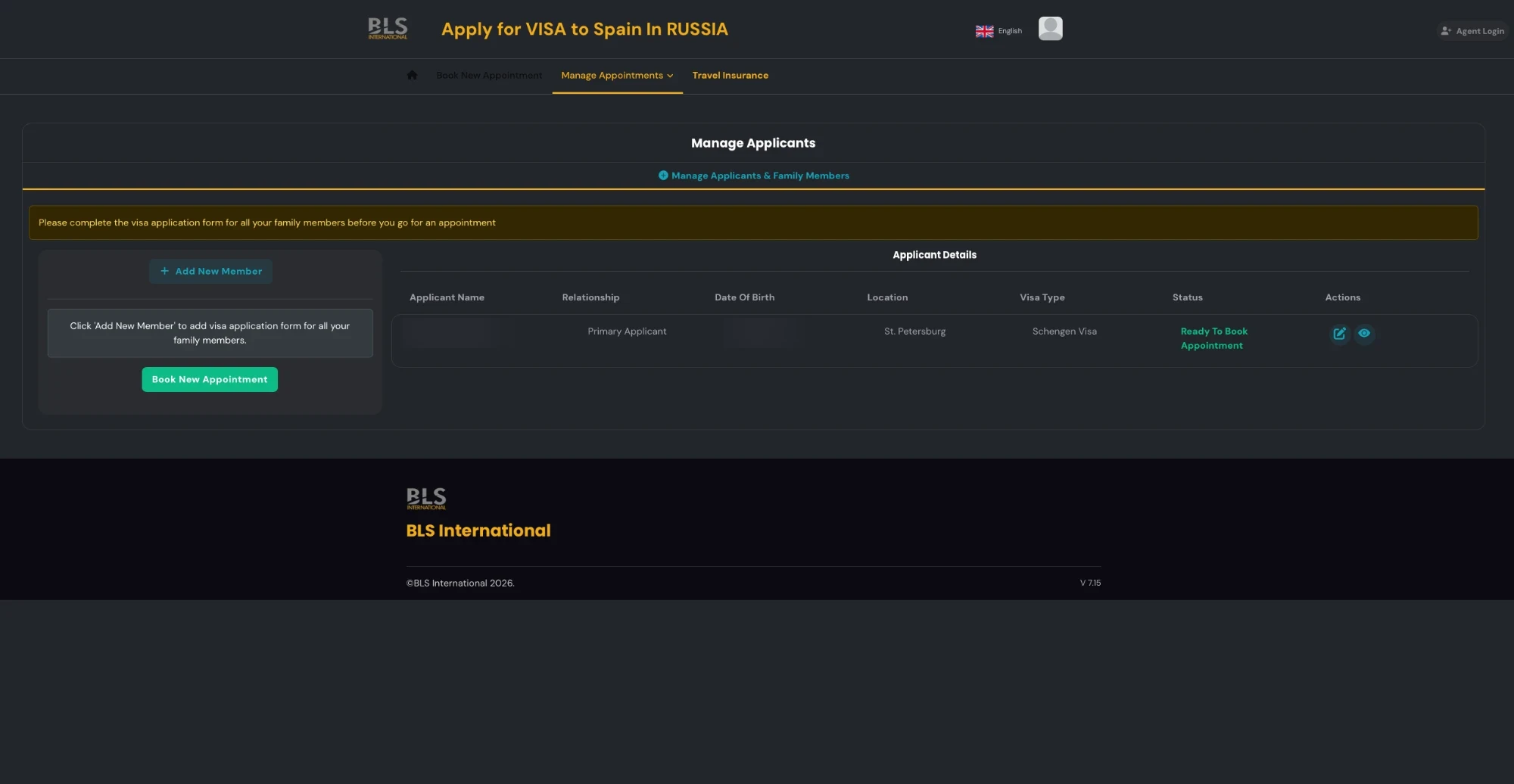Expand the Manage Appointments dropdown
The width and height of the screenshot is (1514, 784).
[x=617, y=75]
